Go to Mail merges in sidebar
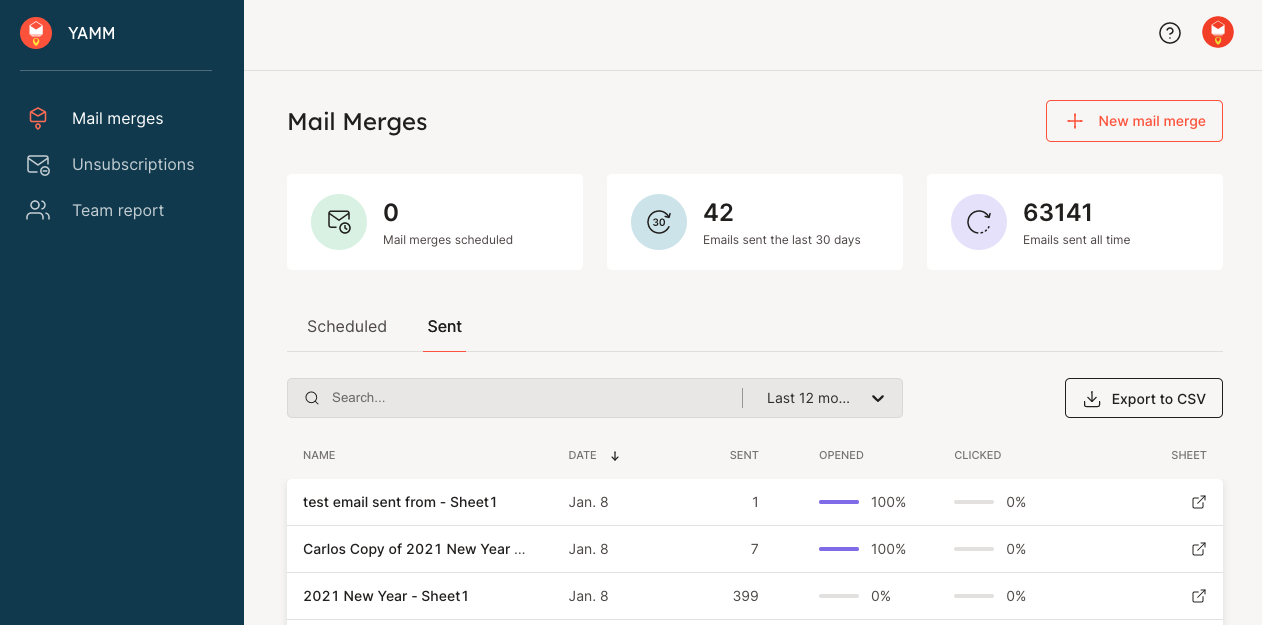 [117, 119]
